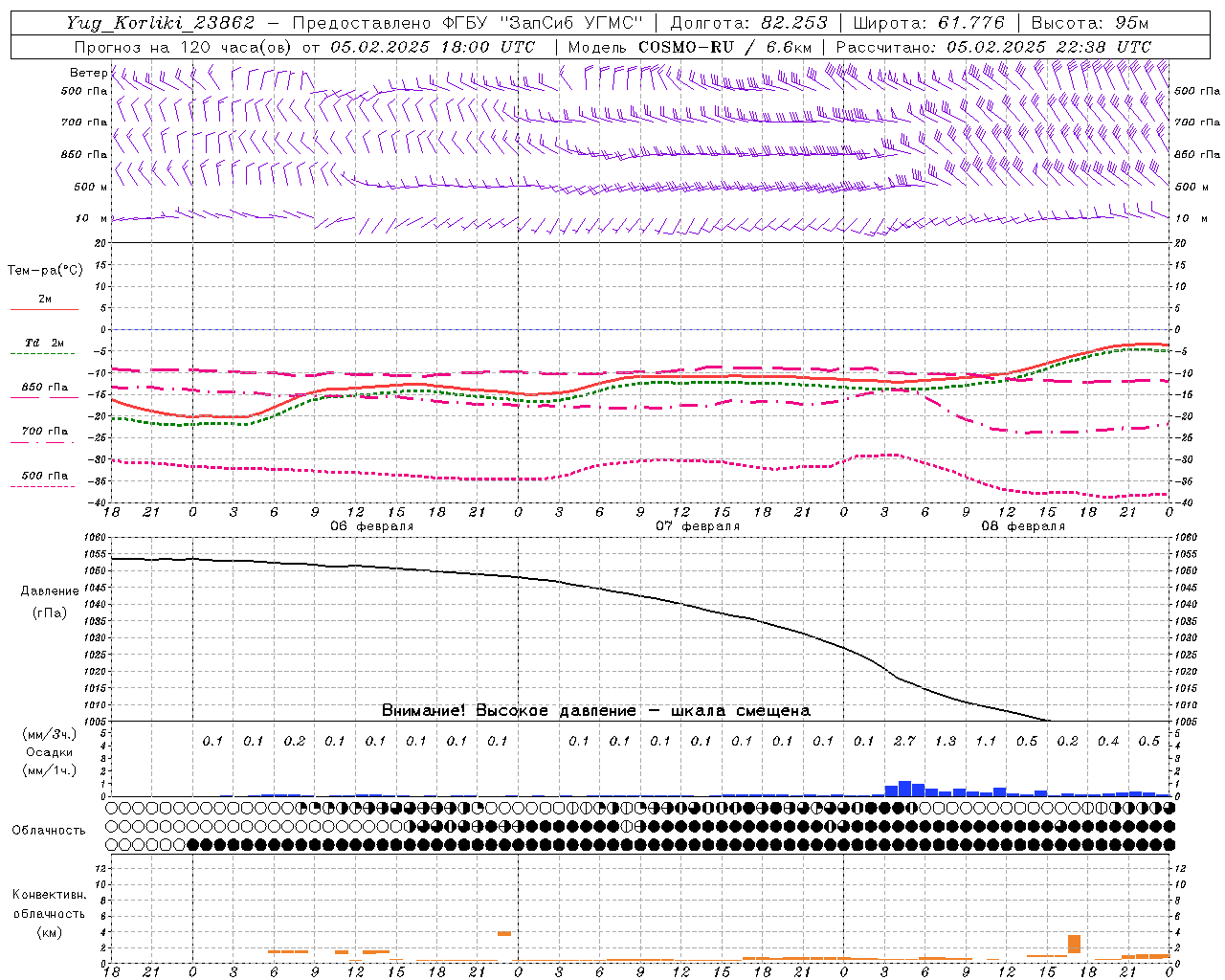Click the 'Широта: 61.776' header field

(928, 23)
